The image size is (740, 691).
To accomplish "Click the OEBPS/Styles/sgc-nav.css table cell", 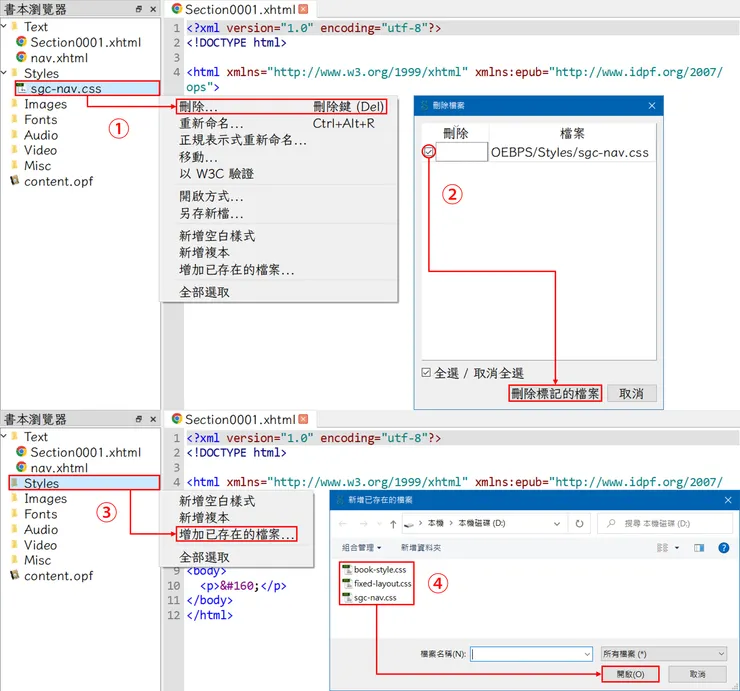I will click(x=572, y=152).
